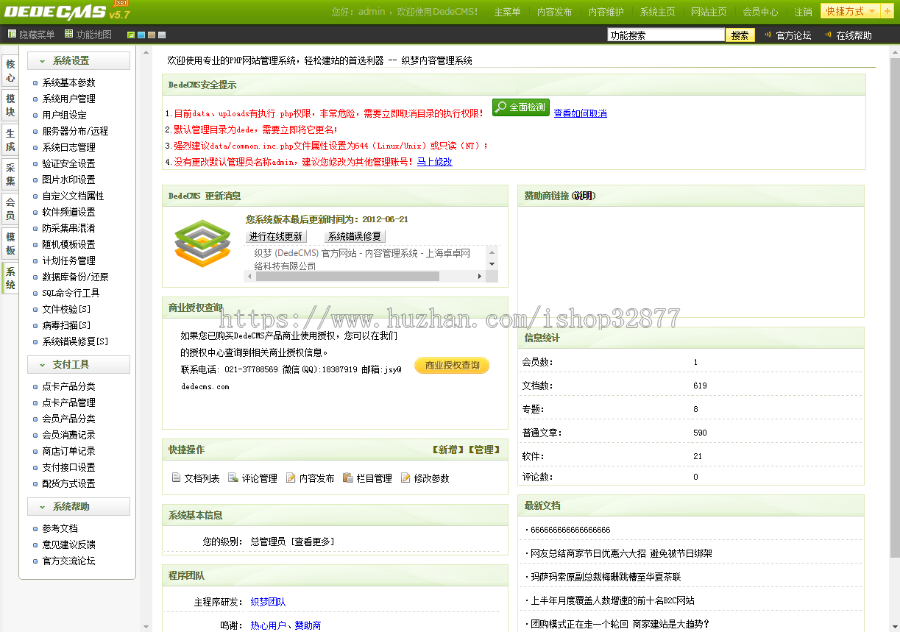Select the green skin color swatch
Image resolution: width=900 pixels, height=632 pixels.
[x=131, y=35]
